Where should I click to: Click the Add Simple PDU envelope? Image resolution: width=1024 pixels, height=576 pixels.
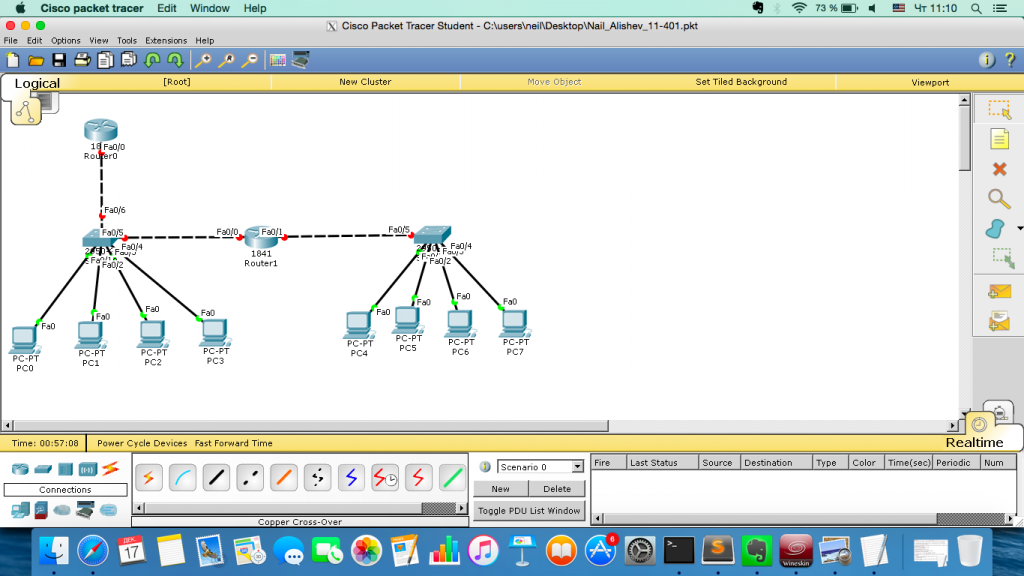998,291
